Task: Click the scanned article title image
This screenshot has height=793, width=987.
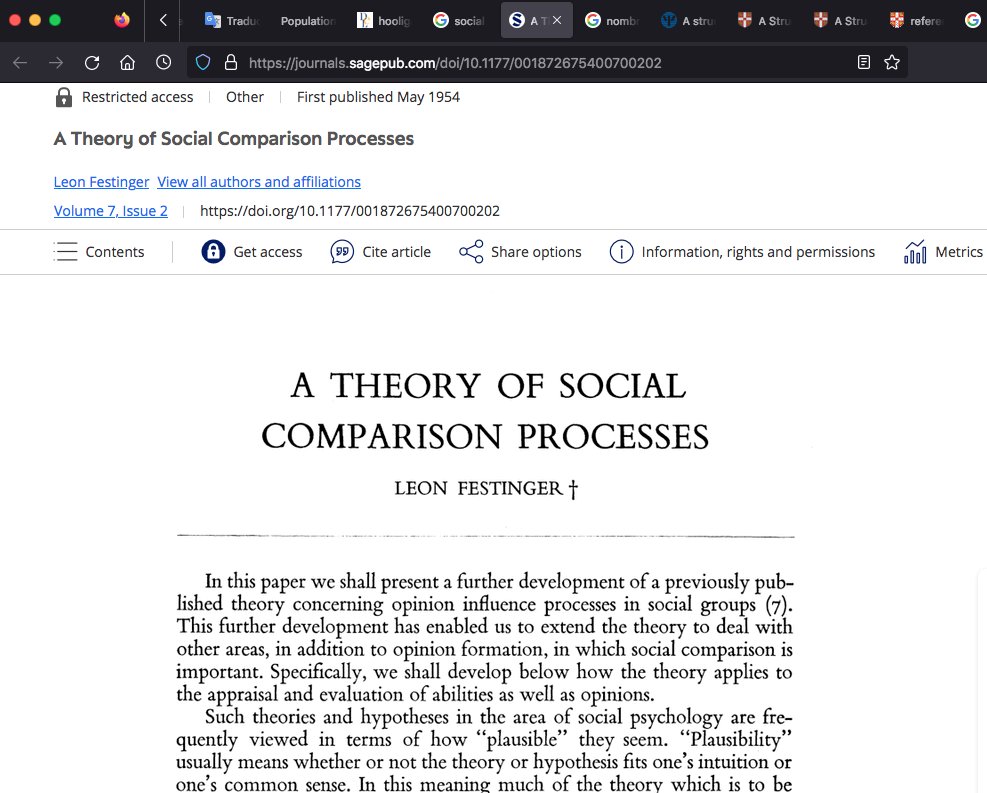Action: (486, 411)
